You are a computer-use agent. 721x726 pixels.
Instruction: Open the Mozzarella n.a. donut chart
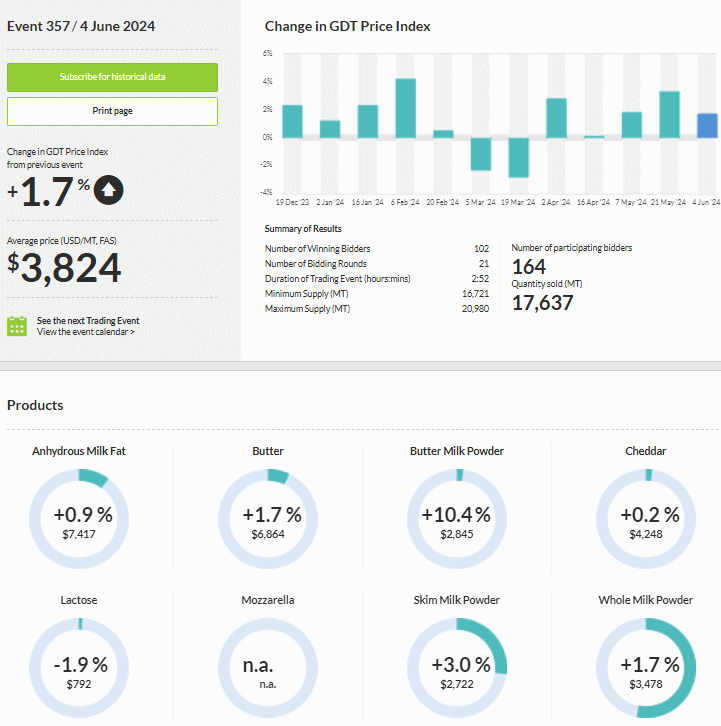pyautogui.click(x=268, y=668)
